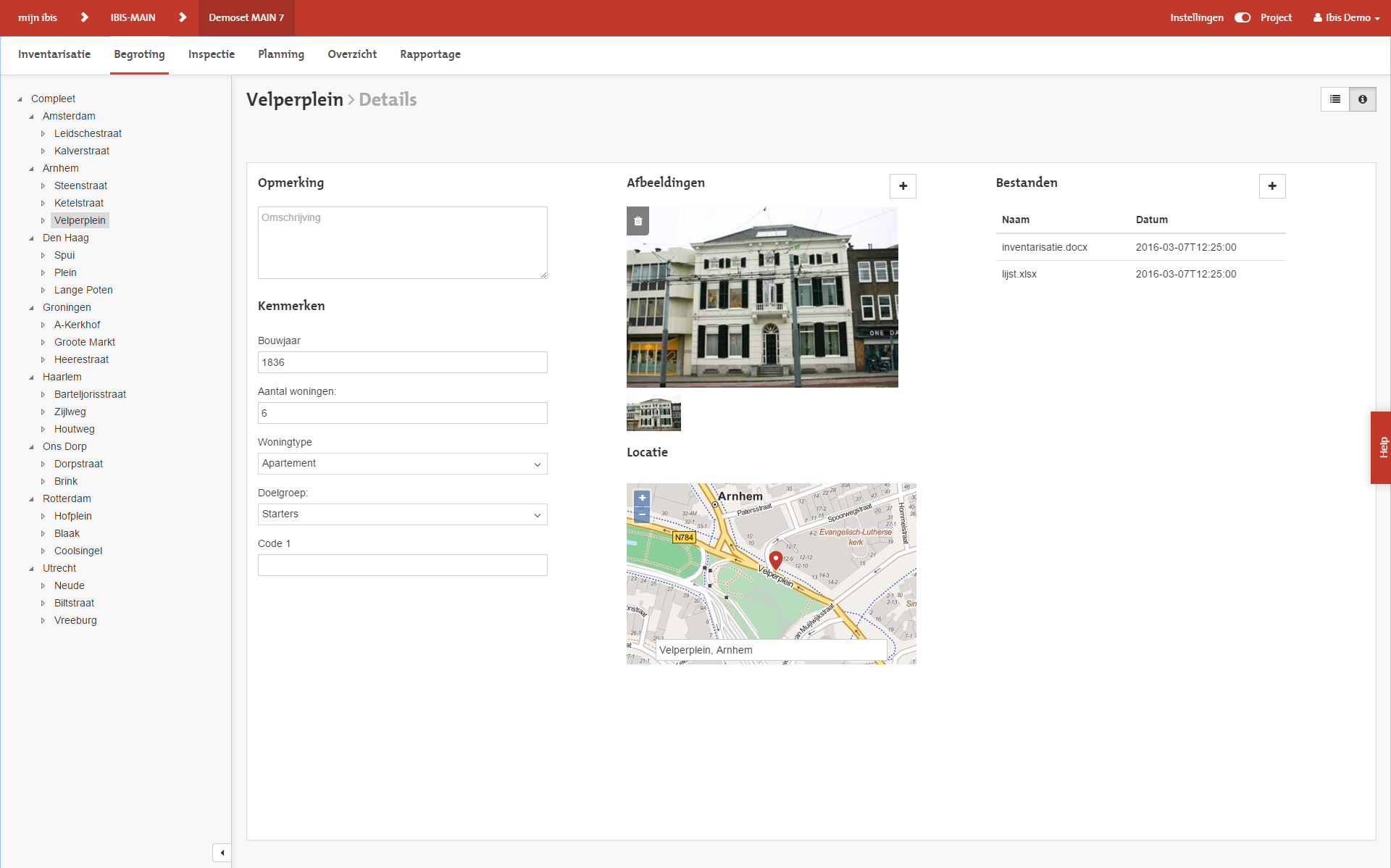The image size is (1391, 868).
Task: Select Hofplein in the tree
Action: click(73, 516)
